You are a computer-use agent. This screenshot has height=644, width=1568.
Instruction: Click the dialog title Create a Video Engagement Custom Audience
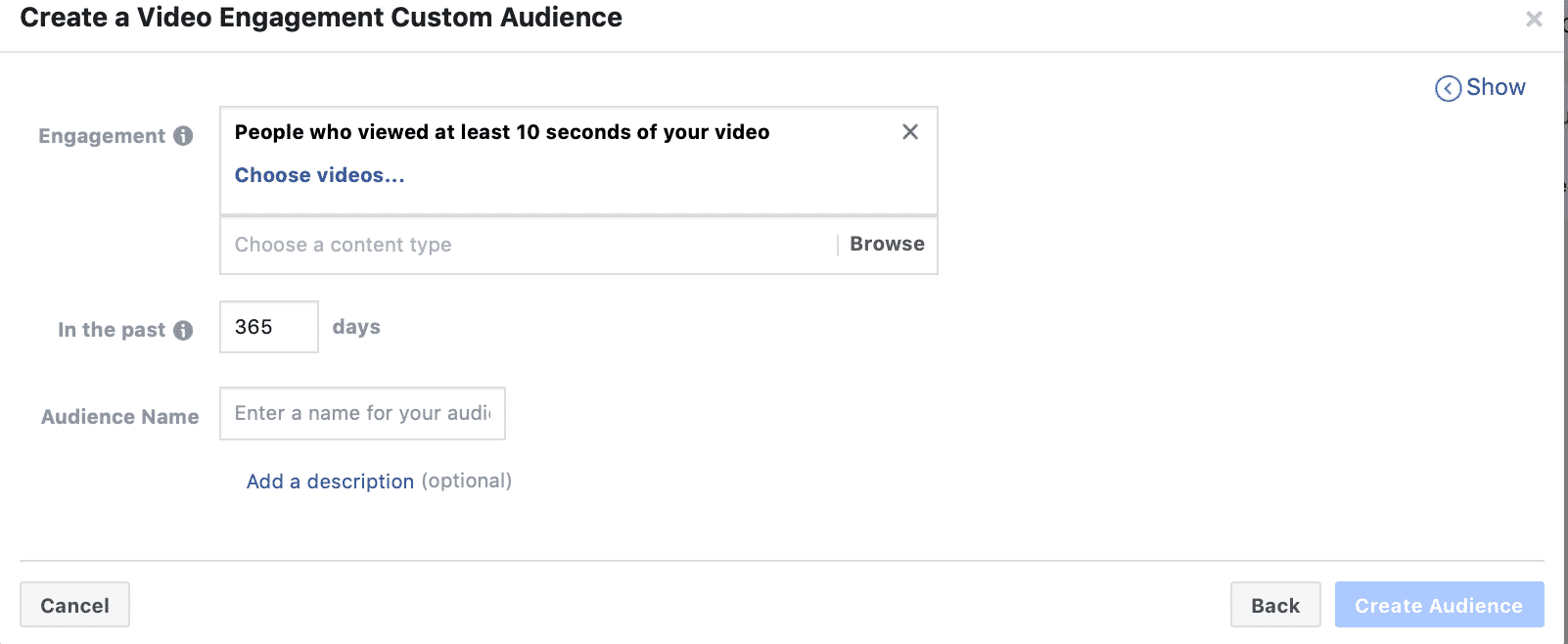click(321, 18)
